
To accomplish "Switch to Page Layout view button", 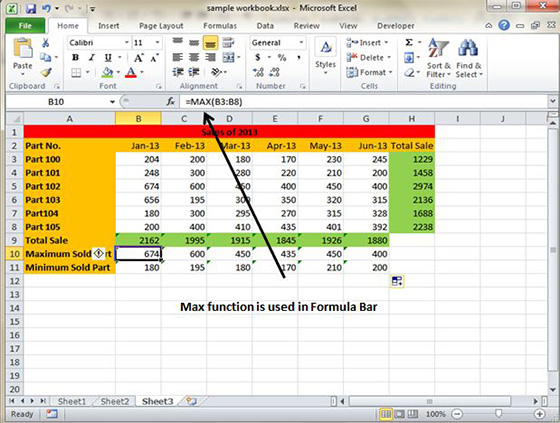I will point(399,414).
